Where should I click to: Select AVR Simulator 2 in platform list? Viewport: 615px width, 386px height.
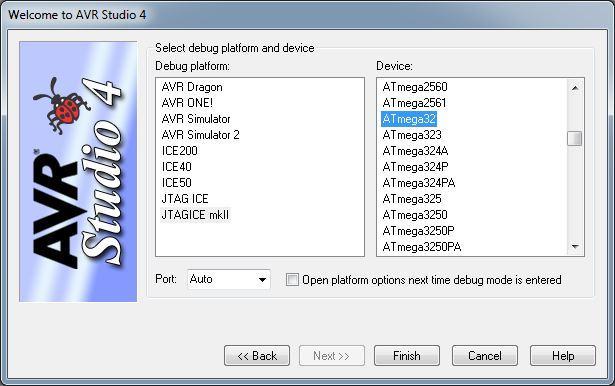[x=200, y=135]
